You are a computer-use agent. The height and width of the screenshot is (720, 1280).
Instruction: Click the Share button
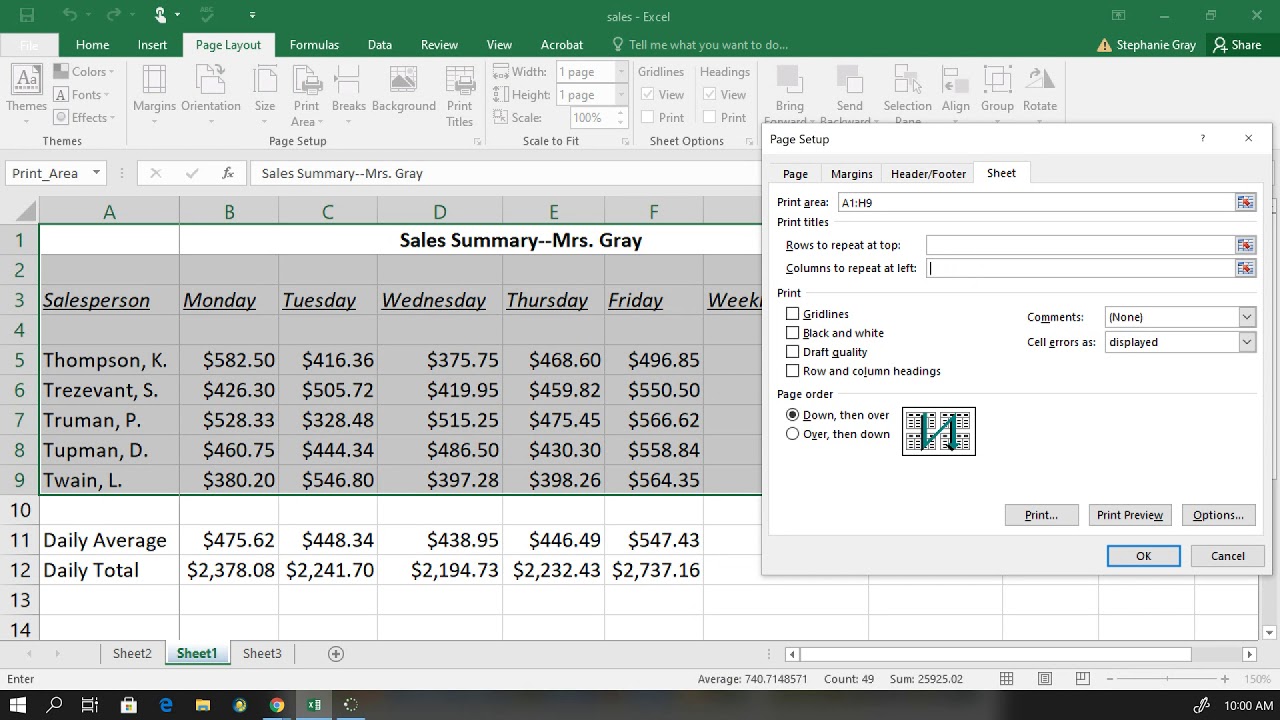tap(1237, 45)
